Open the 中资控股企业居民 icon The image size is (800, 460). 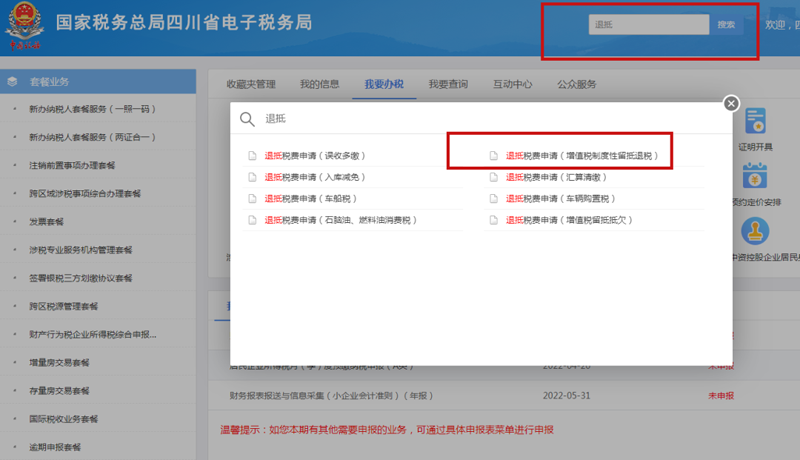[x=753, y=233]
